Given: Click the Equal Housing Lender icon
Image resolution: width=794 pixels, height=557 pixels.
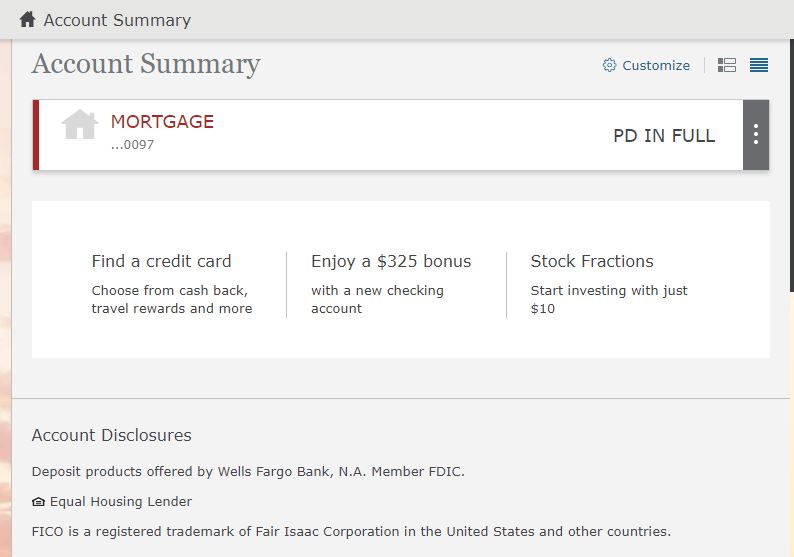Looking at the screenshot, I should [39, 502].
